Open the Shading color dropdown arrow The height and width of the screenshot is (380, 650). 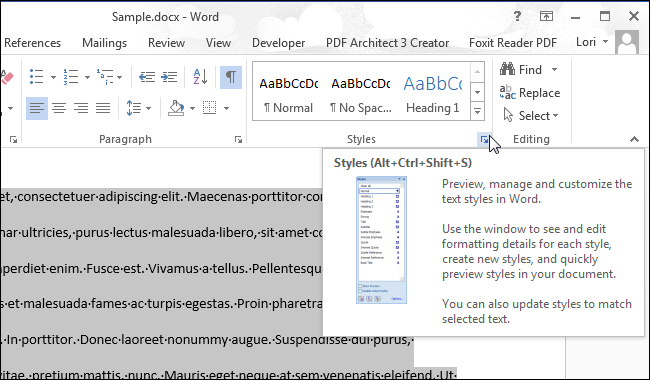coord(192,109)
